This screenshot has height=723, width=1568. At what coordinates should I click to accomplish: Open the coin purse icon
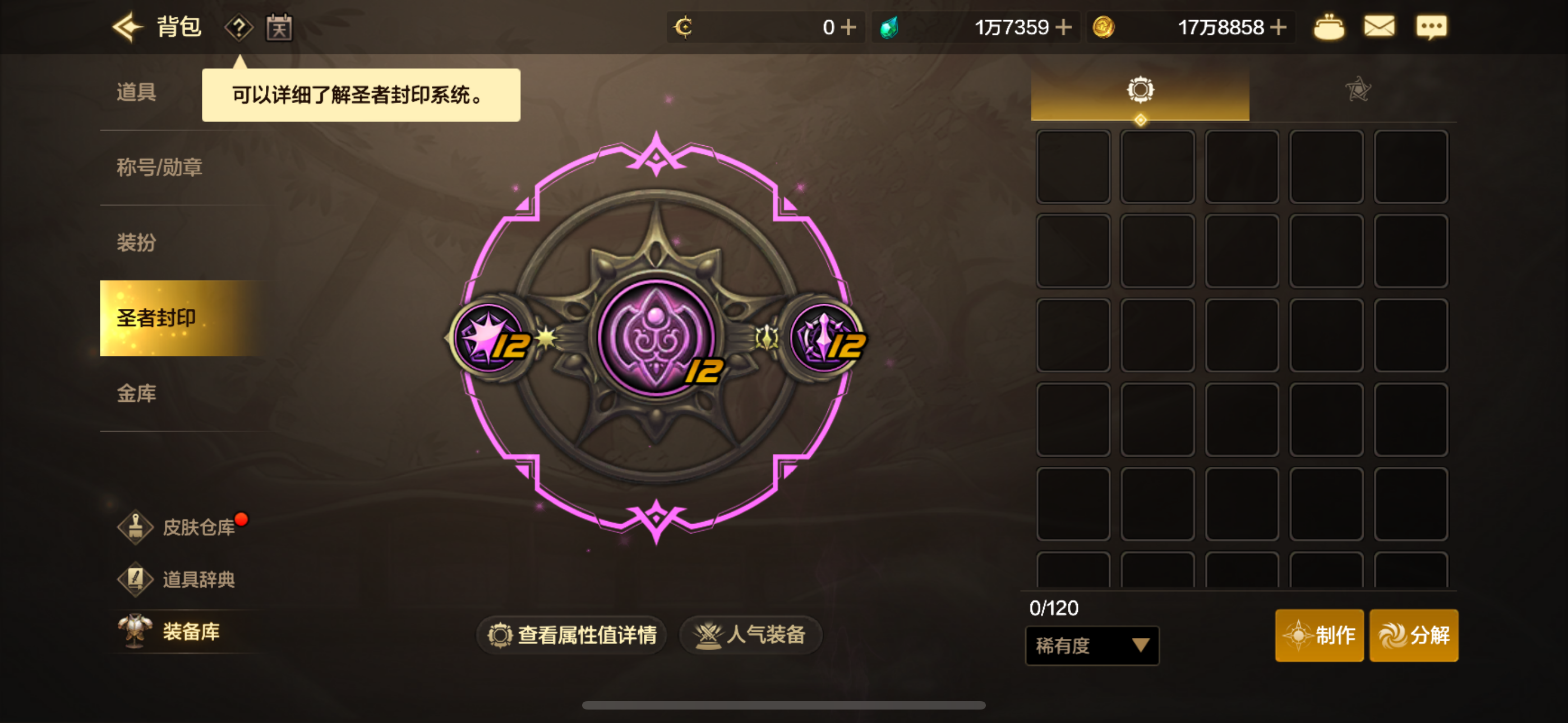coord(1329,27)
